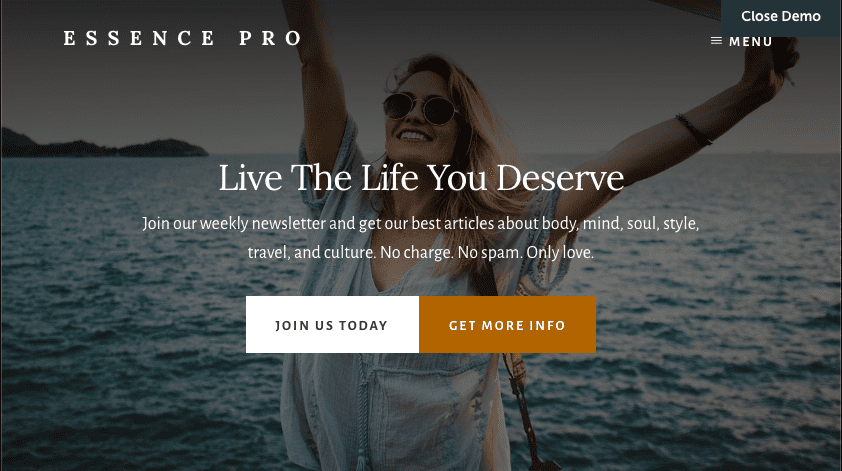The width and height of the screenshot is (842, 471).
Task: Click the woman's smiling mouth in photo
Action: point(414,135)
